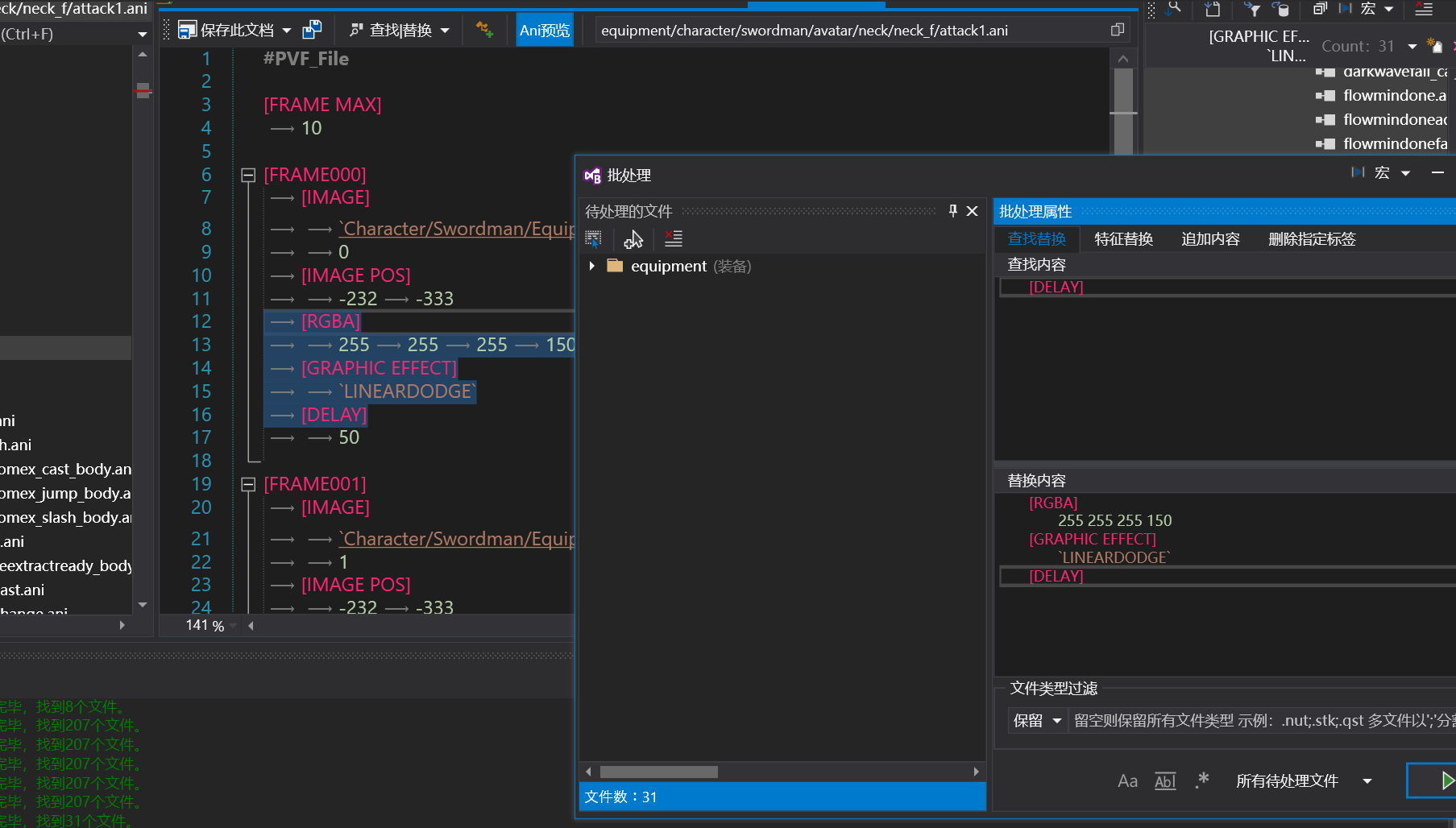This screenshot has width=1456, height=828.
Task: Collapse the [FRAME000] code block
Action: [x=248, y=175]
